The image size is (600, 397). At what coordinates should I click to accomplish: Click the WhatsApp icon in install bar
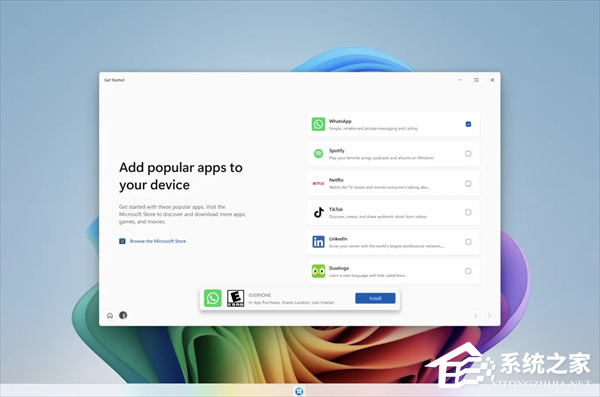point(213,298)
